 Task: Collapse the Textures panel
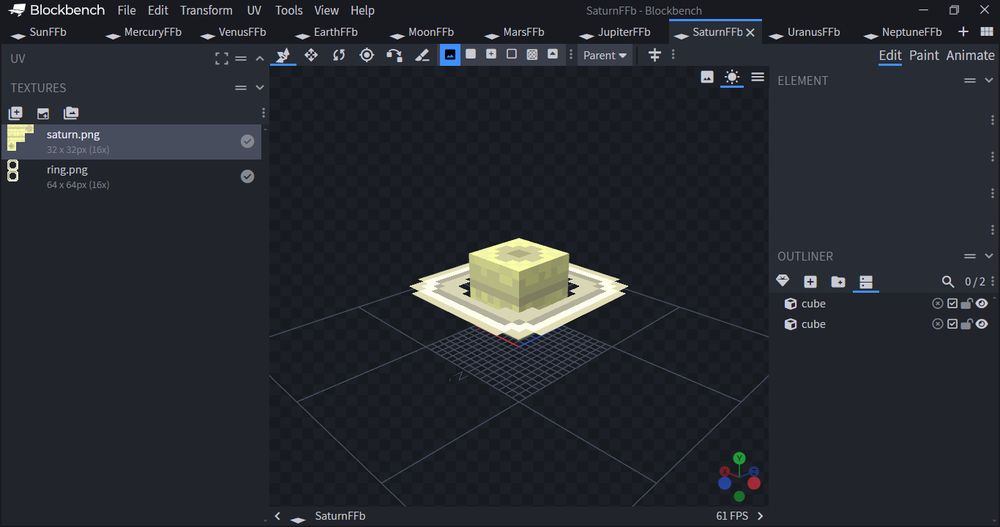[260, 88]
